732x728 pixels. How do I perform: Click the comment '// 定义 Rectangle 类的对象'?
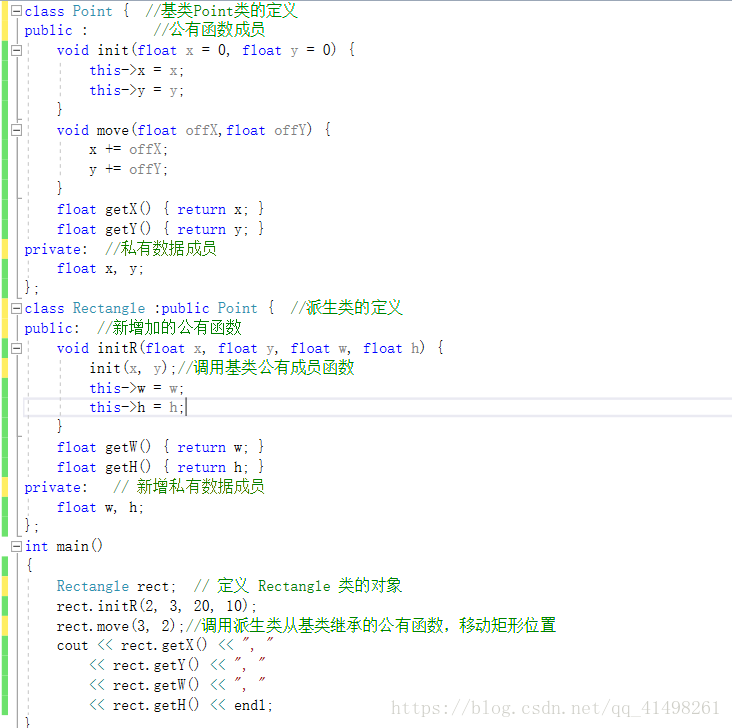coord(297,586)
